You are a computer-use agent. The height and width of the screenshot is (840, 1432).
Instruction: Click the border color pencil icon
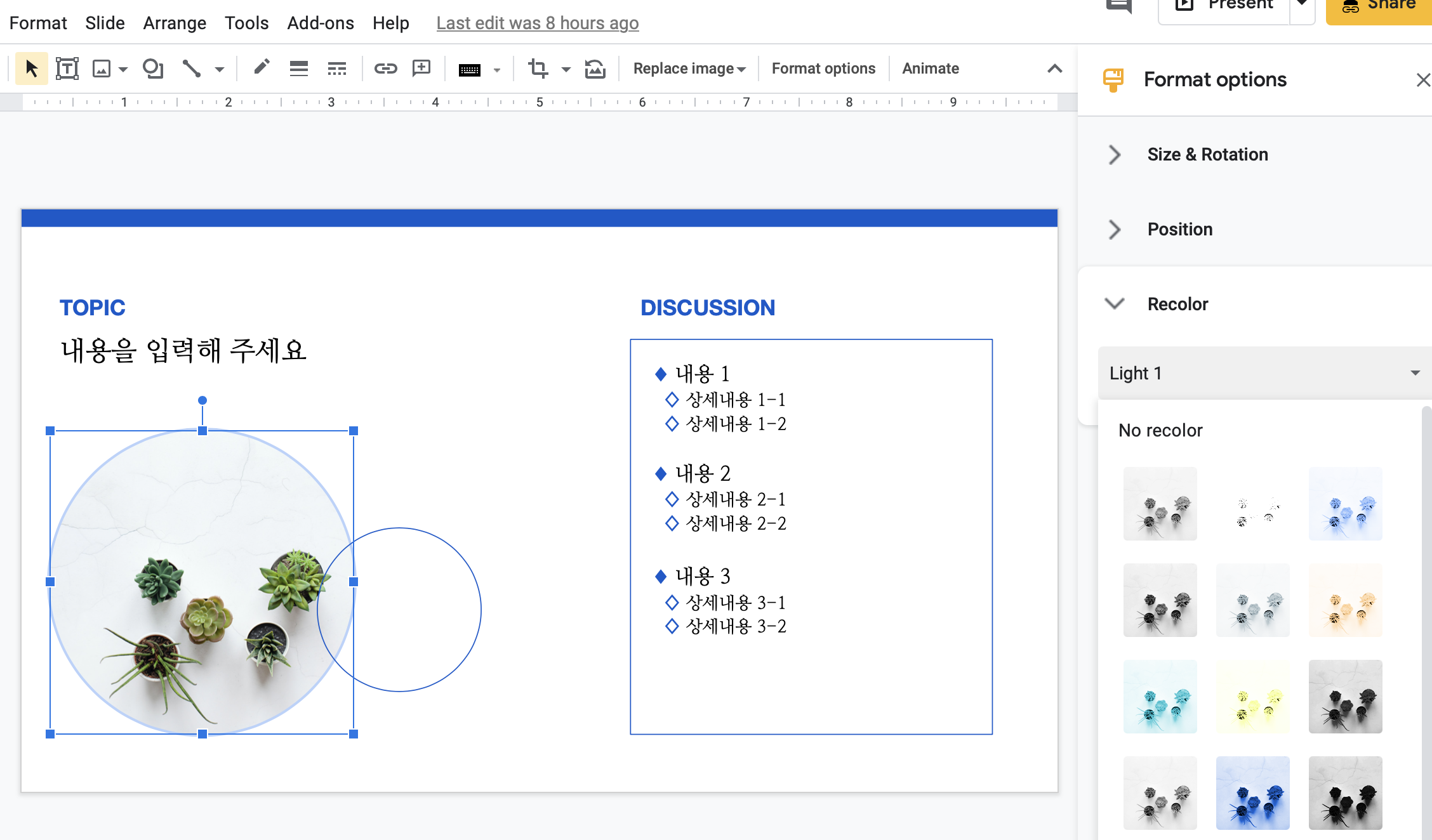pyautogui.click(x=262, y=67)
